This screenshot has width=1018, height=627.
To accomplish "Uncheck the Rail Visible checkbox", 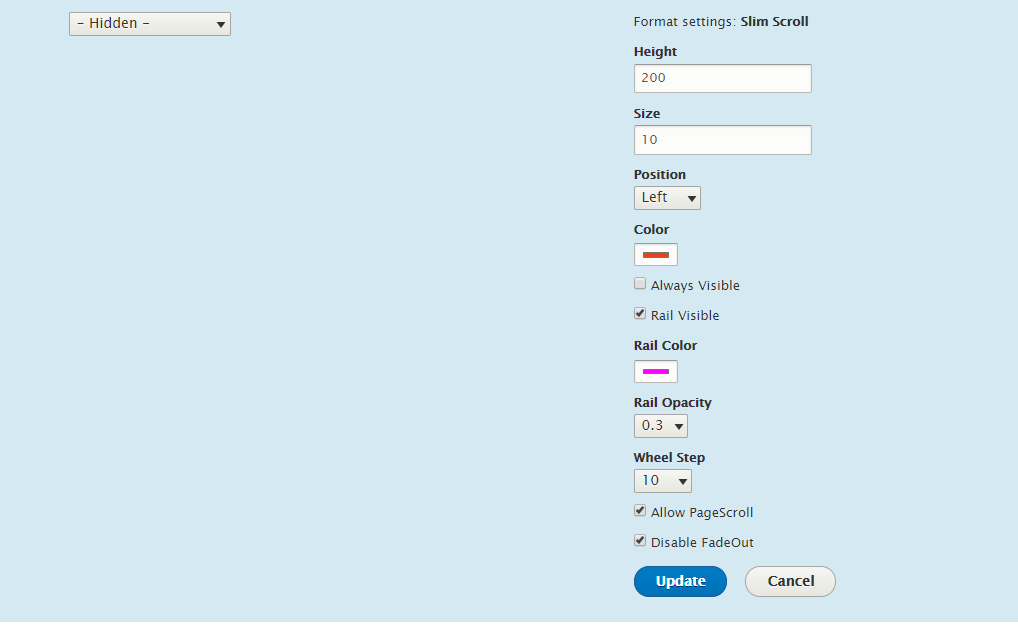I will coord(640,314).
